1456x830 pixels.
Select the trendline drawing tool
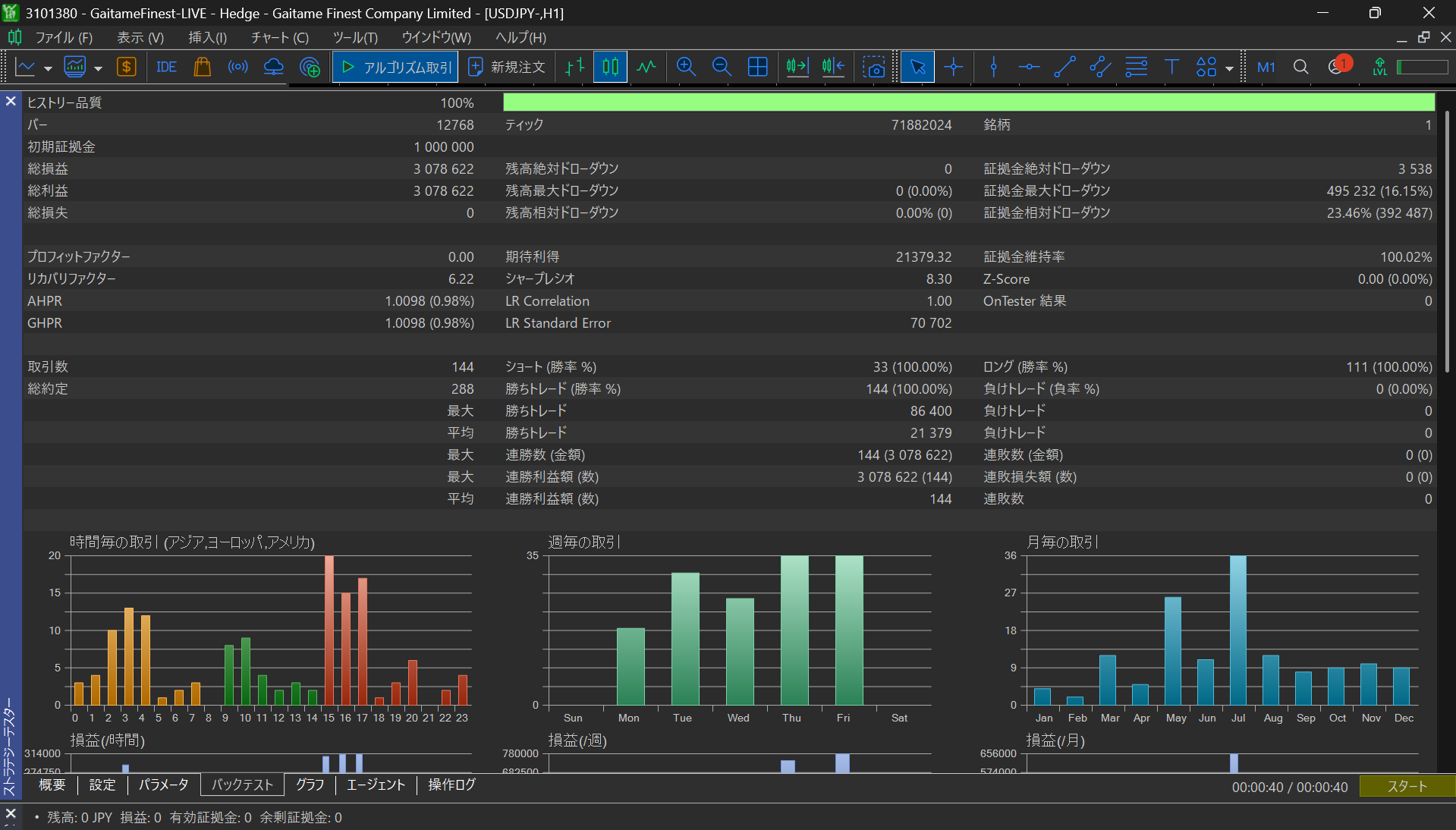[1064, 67]
